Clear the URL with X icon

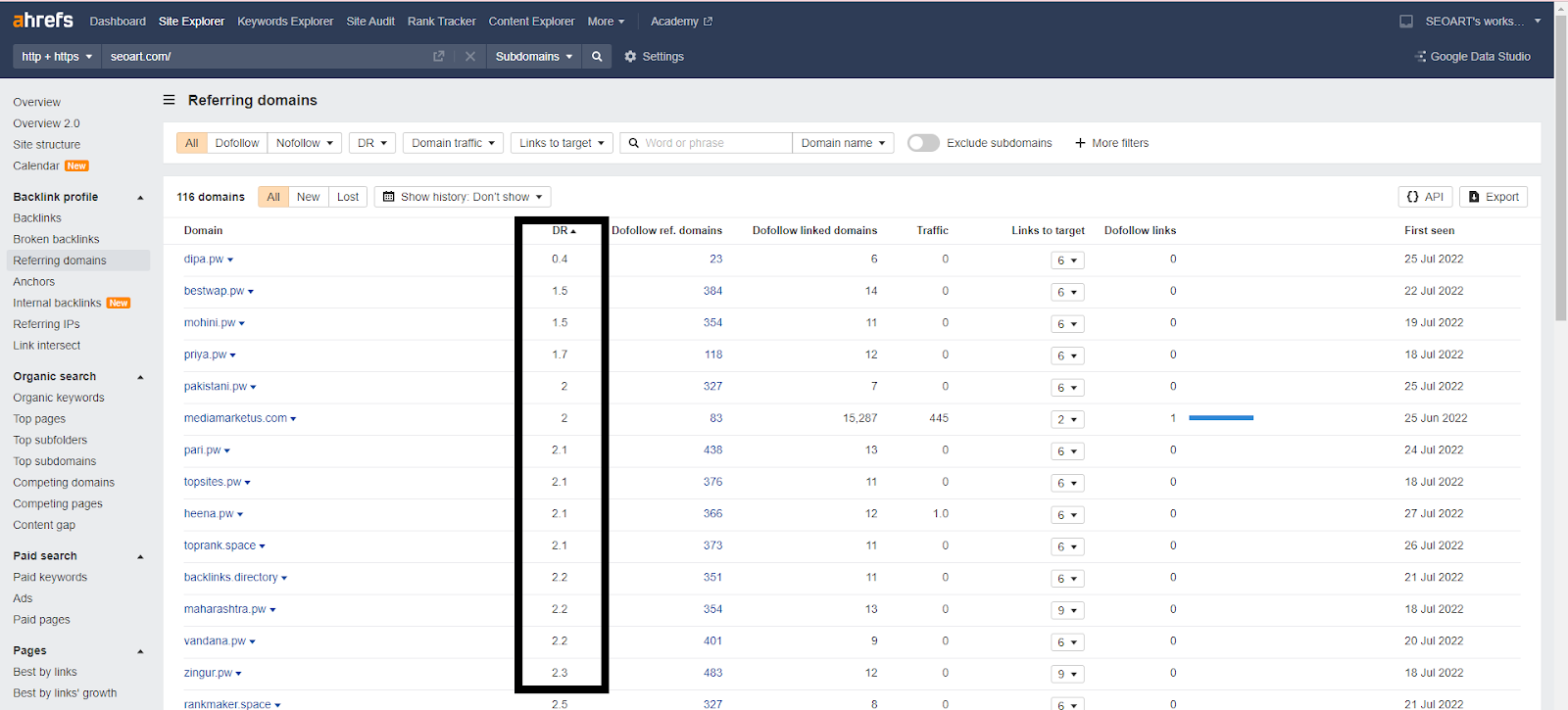[470, 57]
